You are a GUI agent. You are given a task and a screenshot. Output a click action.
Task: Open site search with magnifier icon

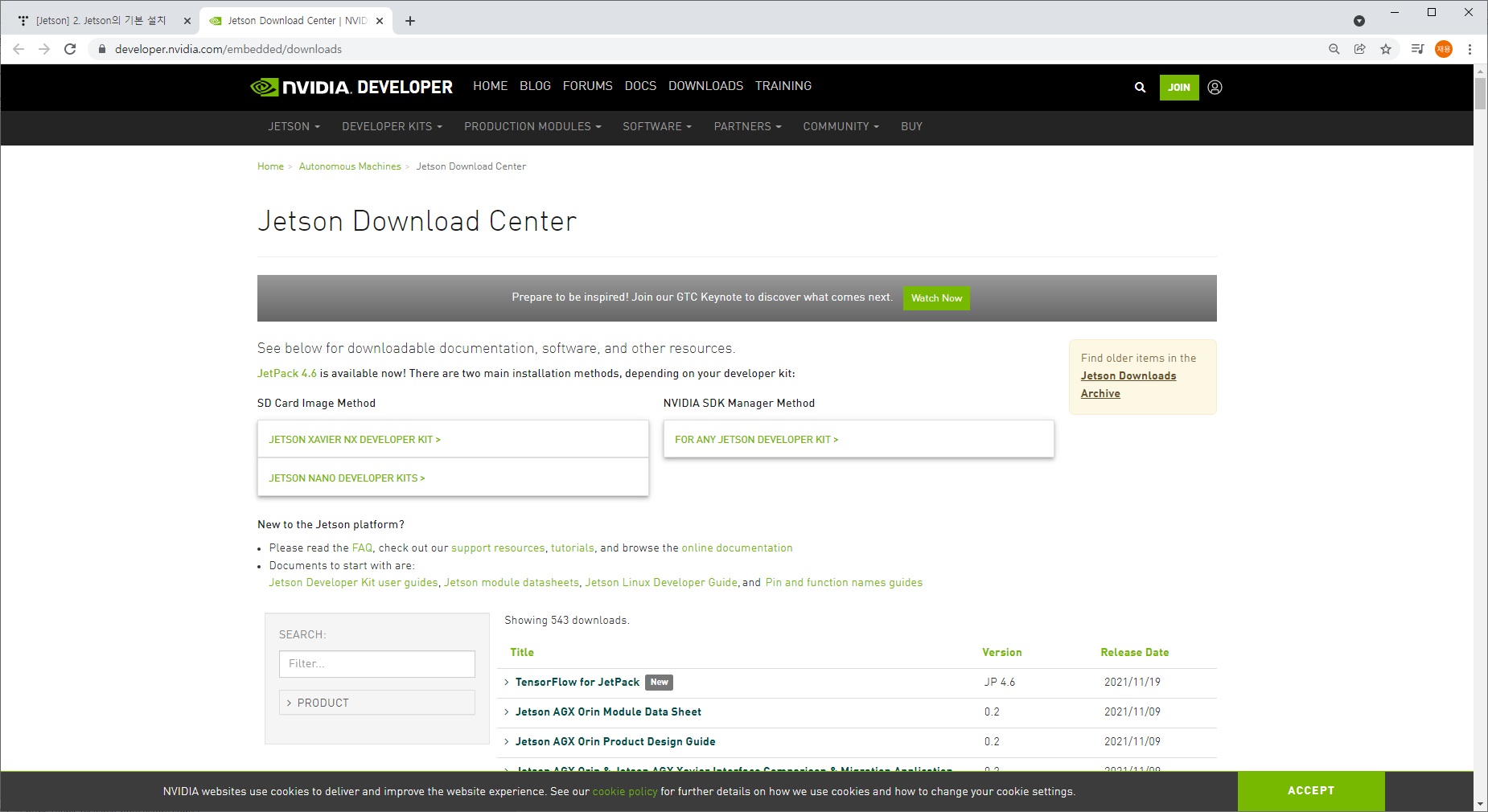click(x=1140, y=88)
